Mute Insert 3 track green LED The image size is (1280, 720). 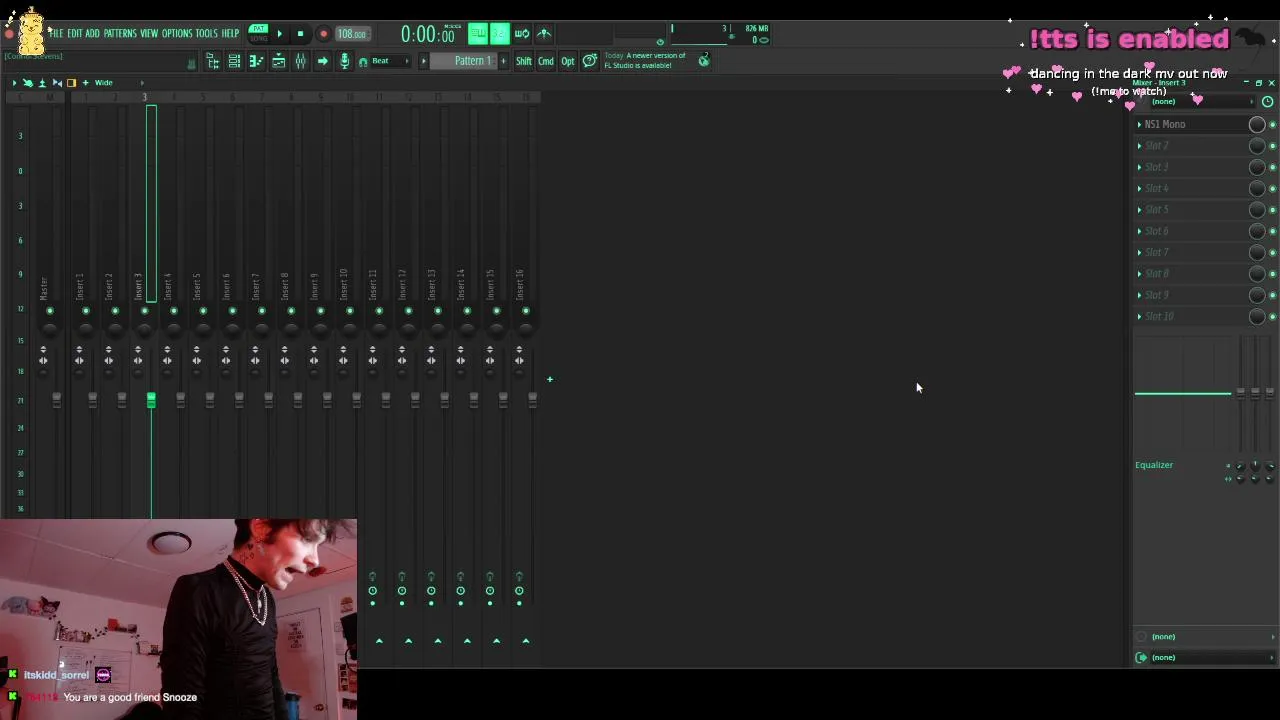[144, 311]
